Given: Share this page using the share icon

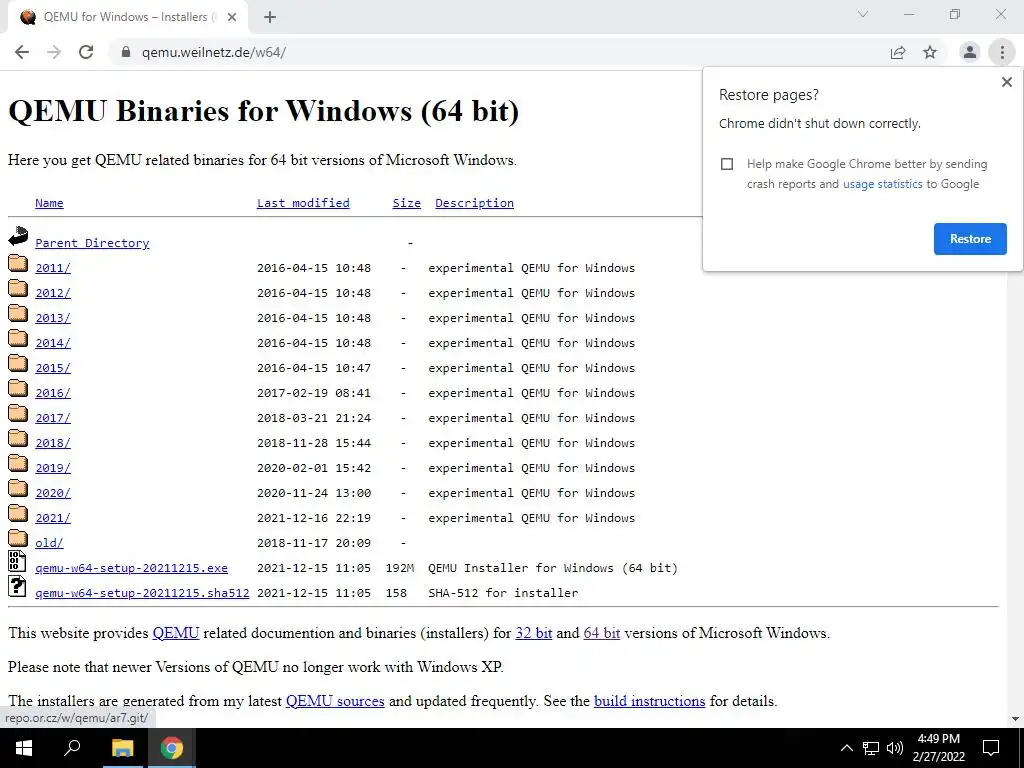Looking at the screenshot, I should click(898, 52).
